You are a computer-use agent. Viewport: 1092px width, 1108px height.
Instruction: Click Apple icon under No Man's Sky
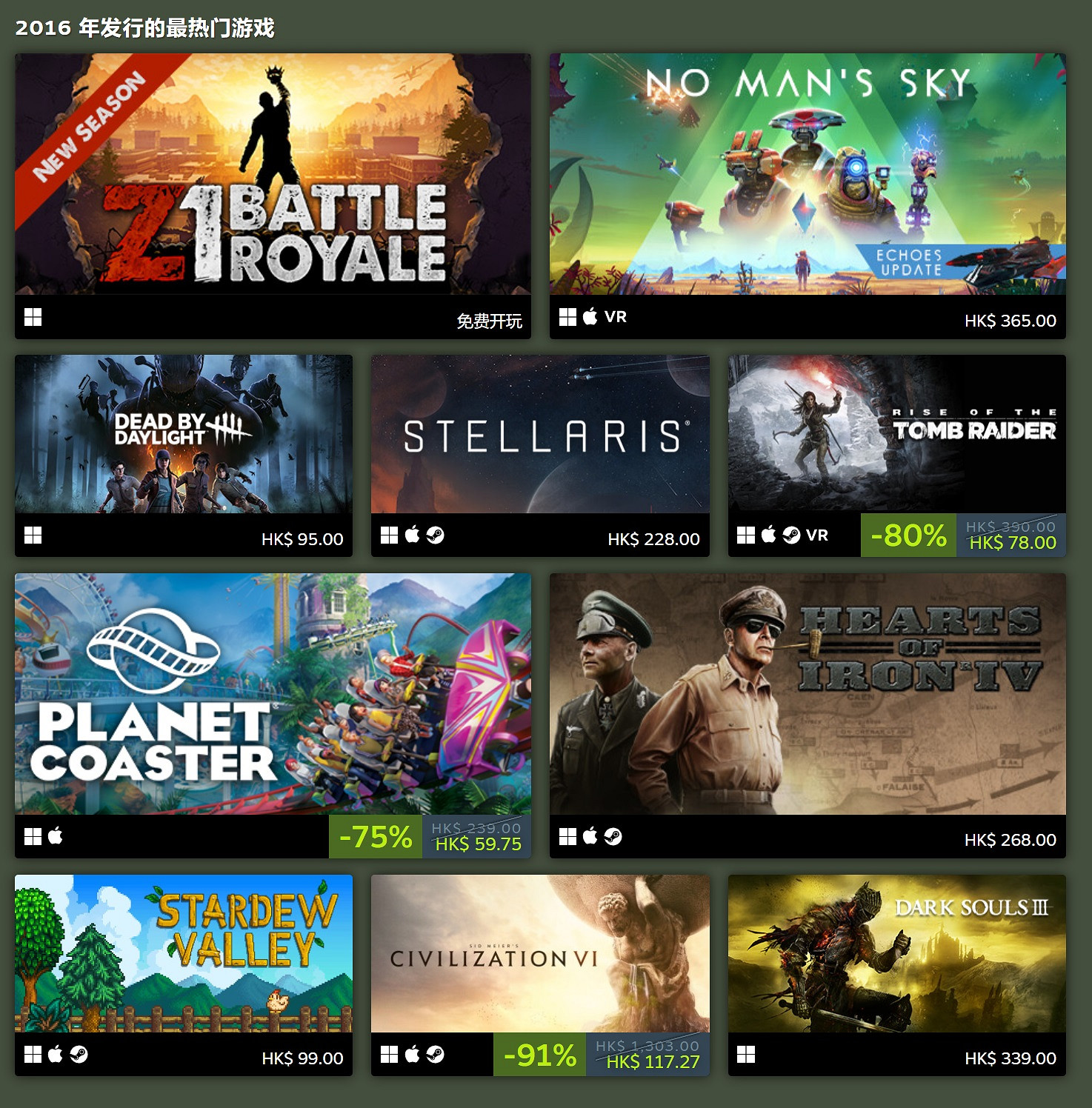pos(590,317)
